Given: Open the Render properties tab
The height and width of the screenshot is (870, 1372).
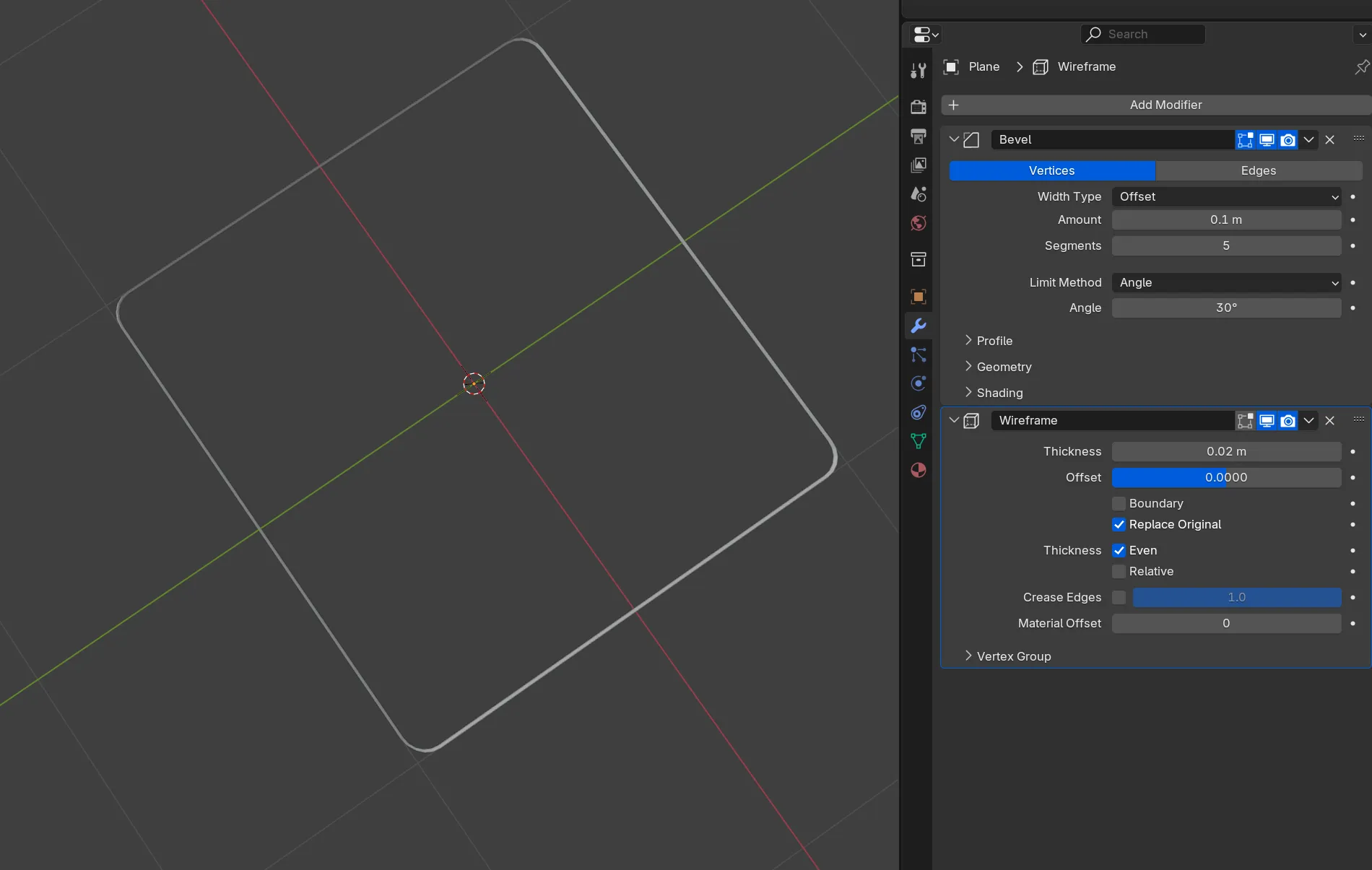Looking at the screenshot, I should [x=918, y=105].
